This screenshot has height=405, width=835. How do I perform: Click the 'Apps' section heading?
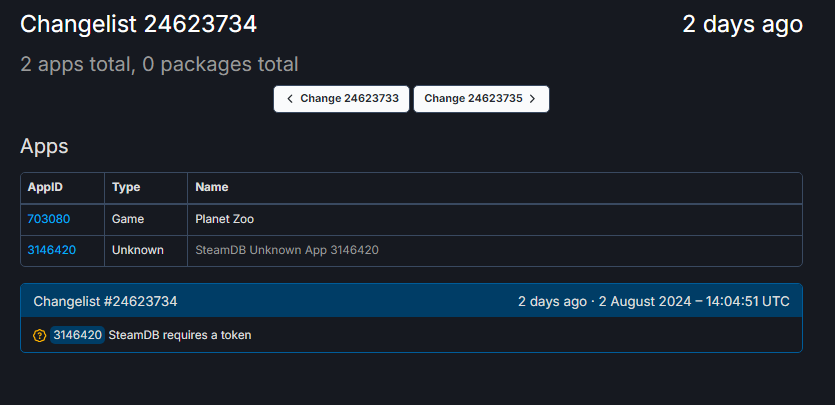[44, 146]
